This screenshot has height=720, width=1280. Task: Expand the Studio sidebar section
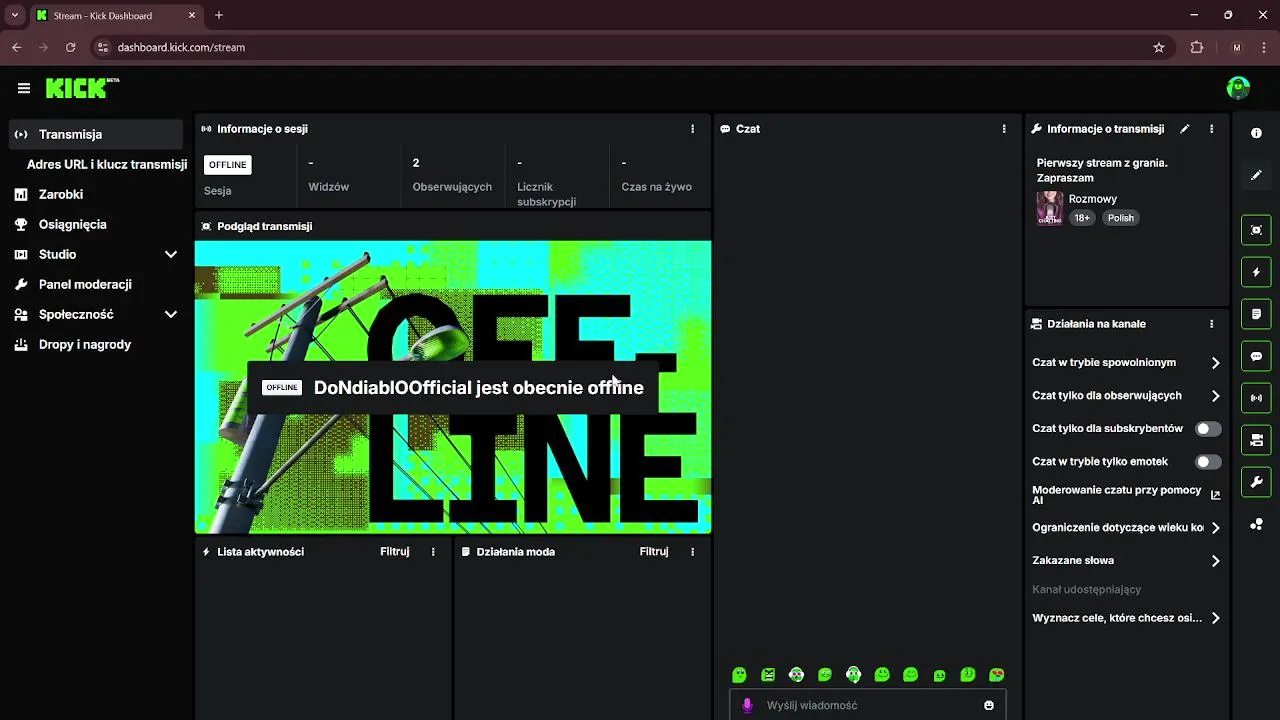pos(171,255)
